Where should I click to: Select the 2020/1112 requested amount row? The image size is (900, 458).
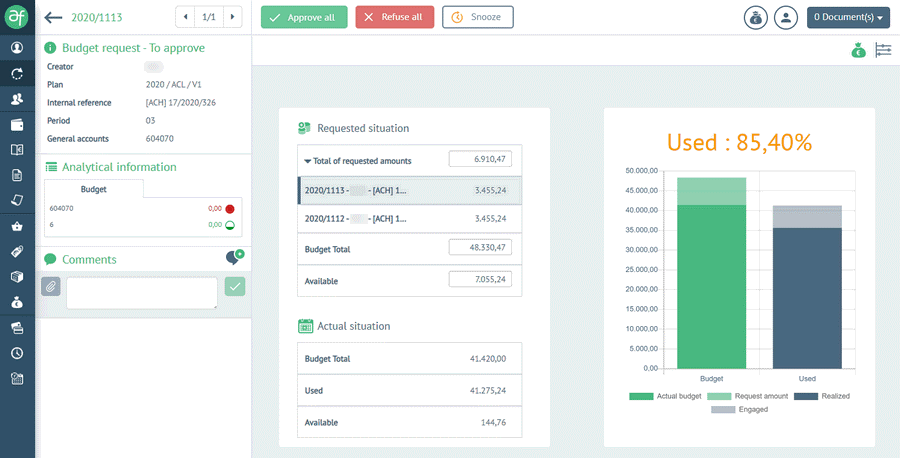pos(409,218)
